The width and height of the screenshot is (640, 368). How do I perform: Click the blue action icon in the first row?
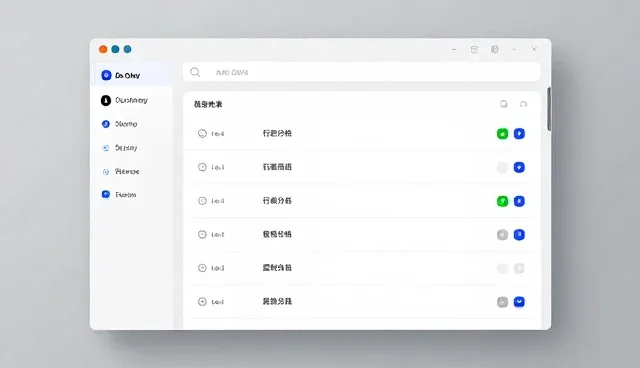pyautogui.click(x=519, y=133)
